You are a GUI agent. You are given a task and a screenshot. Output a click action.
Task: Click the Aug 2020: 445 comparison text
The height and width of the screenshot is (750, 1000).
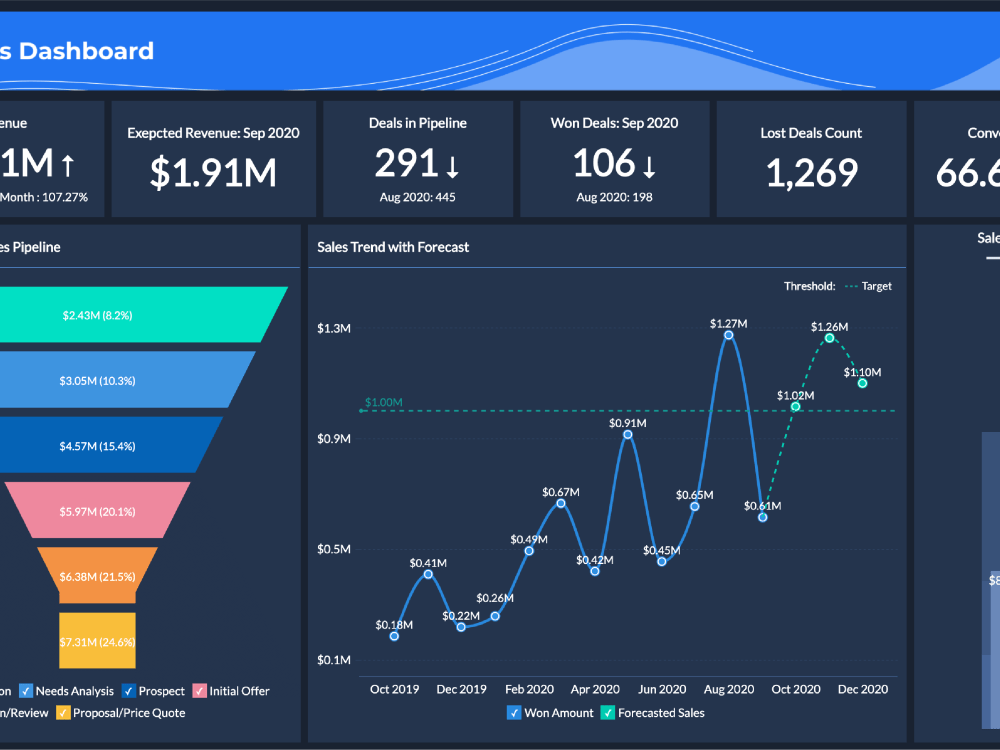418,197
